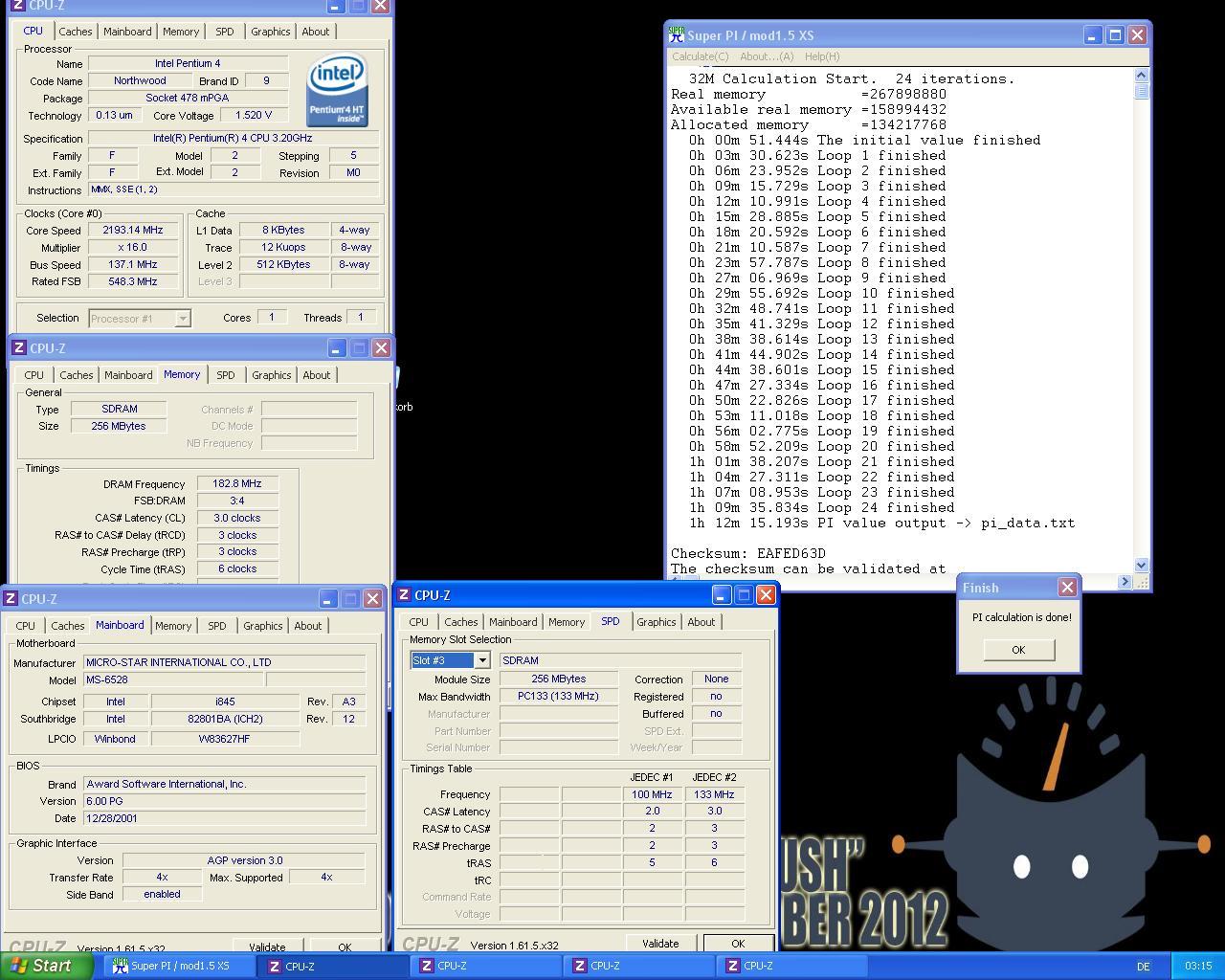Click the Super PI scroll down arrow

pos(1141,566)
